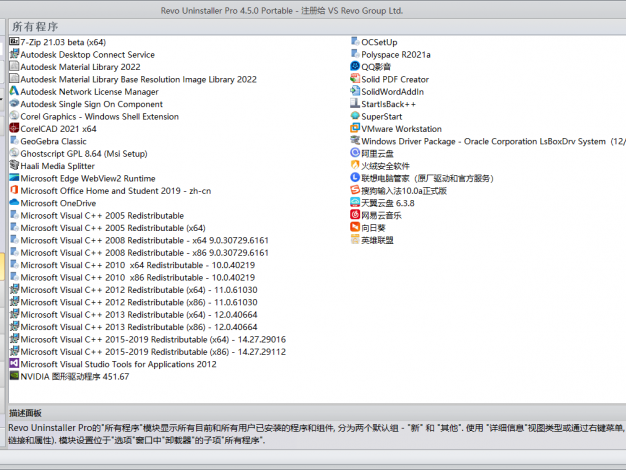Click the Autodesk Network License Manager icon
626x470 pixels.
coord(14,91)
